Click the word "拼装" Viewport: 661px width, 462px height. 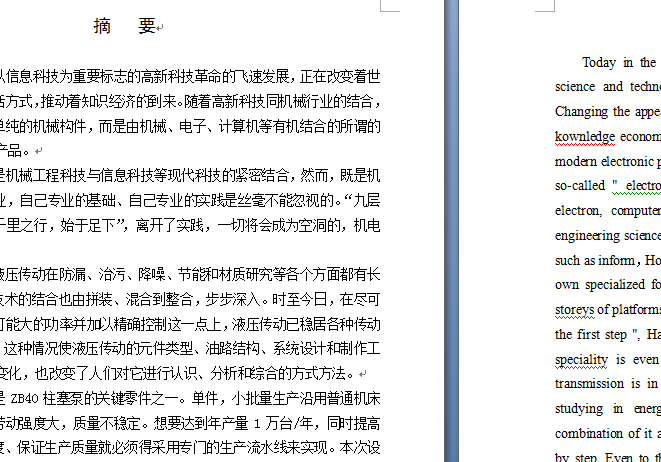coord(99,299)
